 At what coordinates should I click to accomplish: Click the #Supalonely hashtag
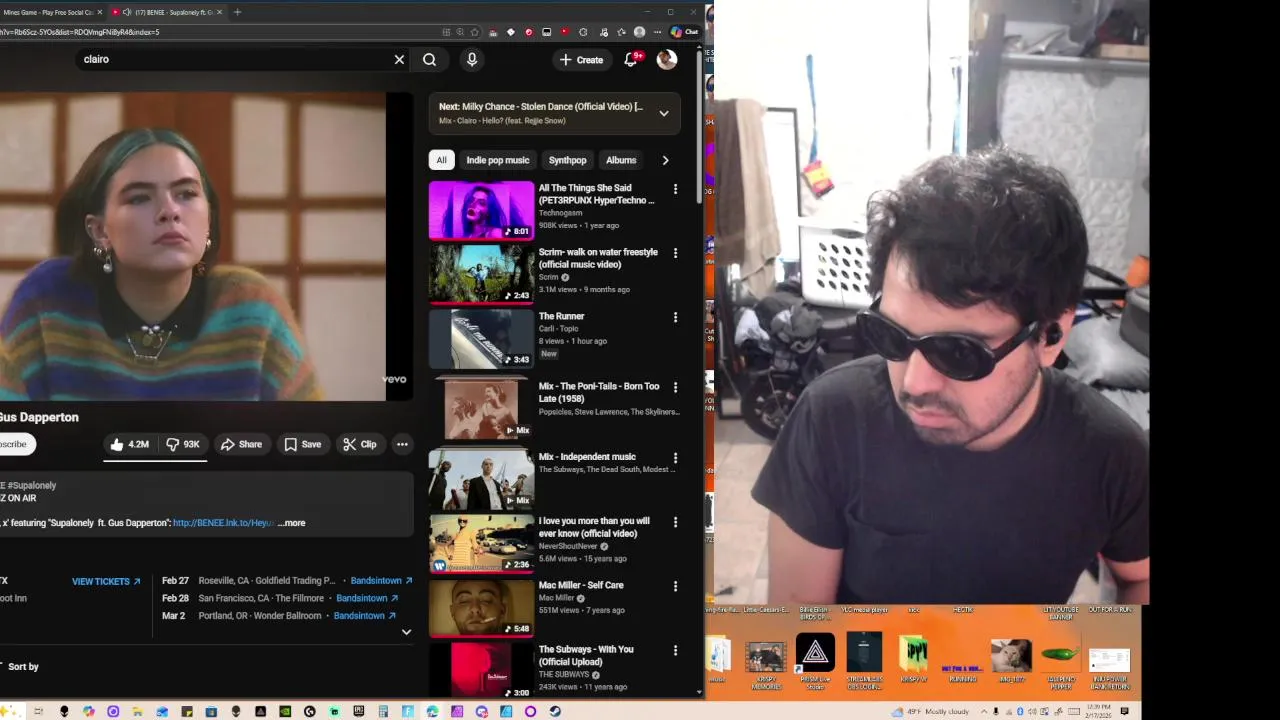tap(32, 485)
